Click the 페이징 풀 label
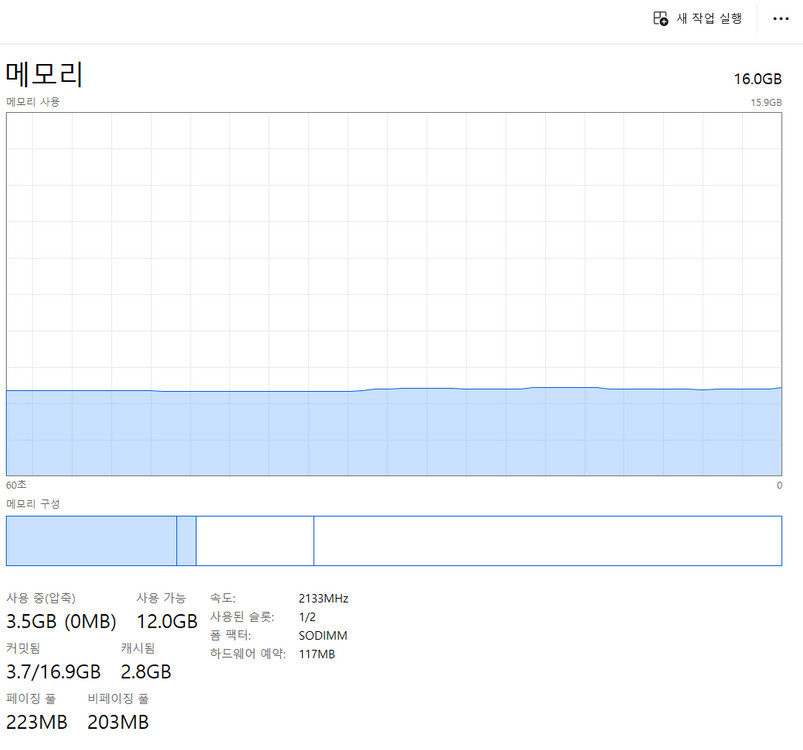Viewport: 803px width, 750px height. tap(31, 698)
